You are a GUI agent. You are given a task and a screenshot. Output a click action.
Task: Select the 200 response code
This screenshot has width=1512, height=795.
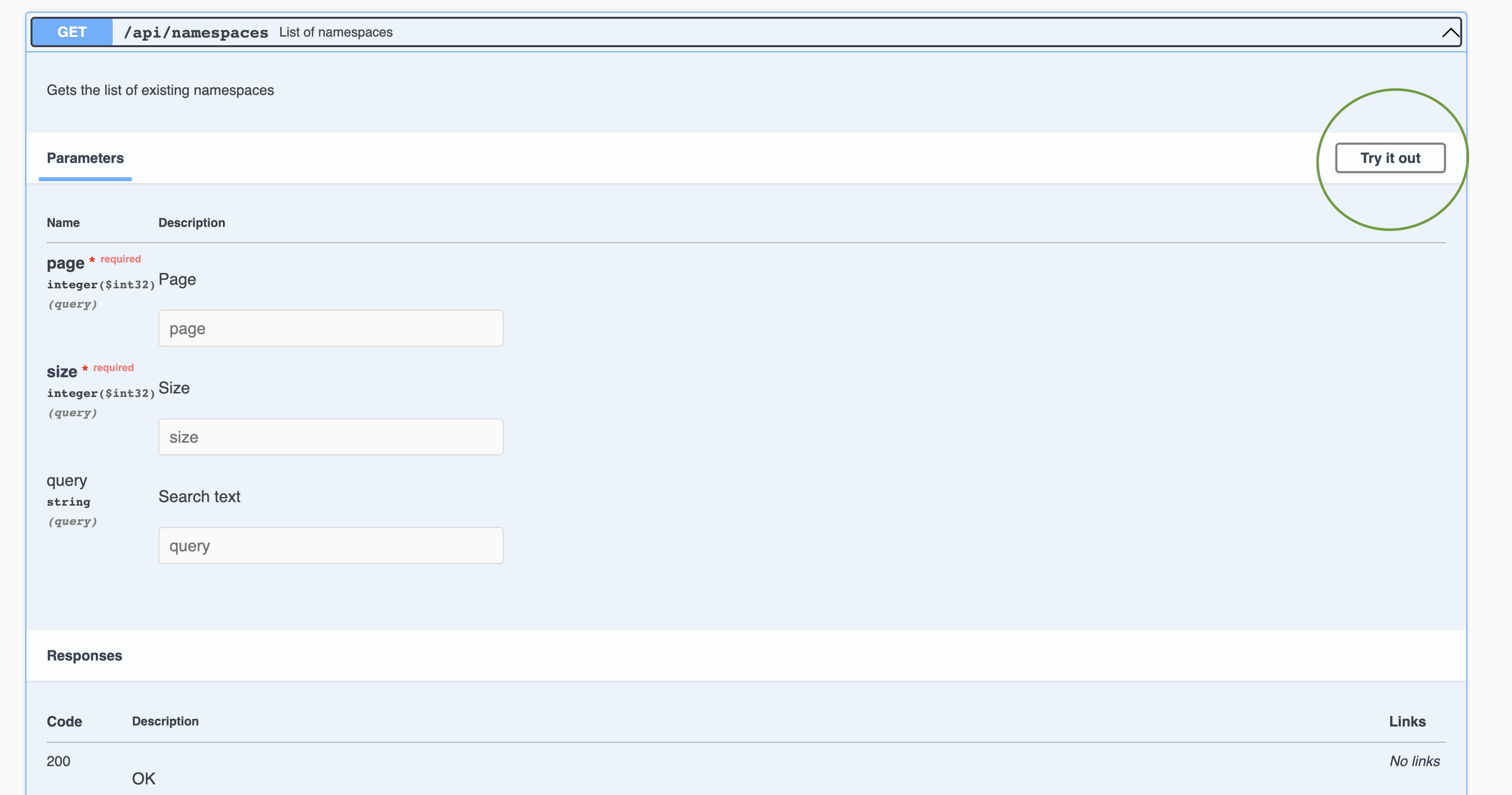(x=58, y=761)
